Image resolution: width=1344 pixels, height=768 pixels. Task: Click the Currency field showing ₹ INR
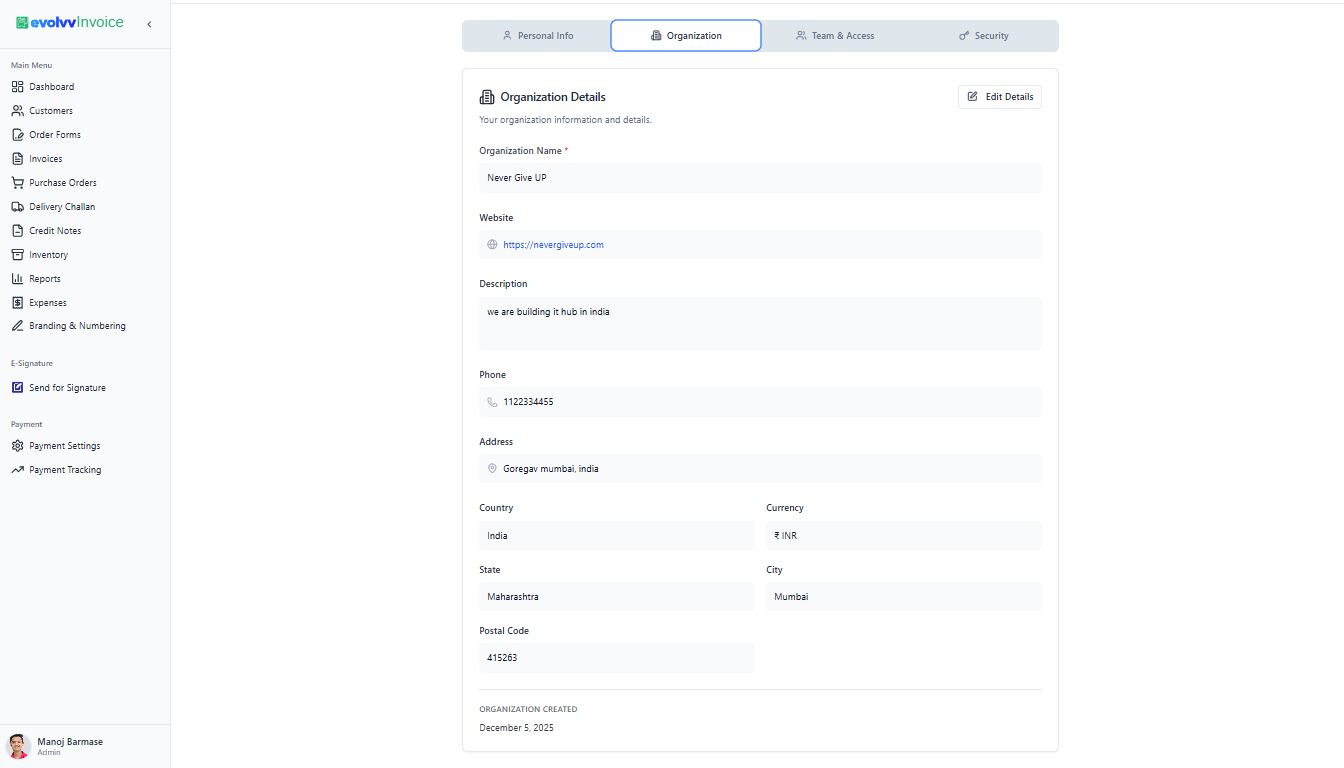click(x=904, y=536)
